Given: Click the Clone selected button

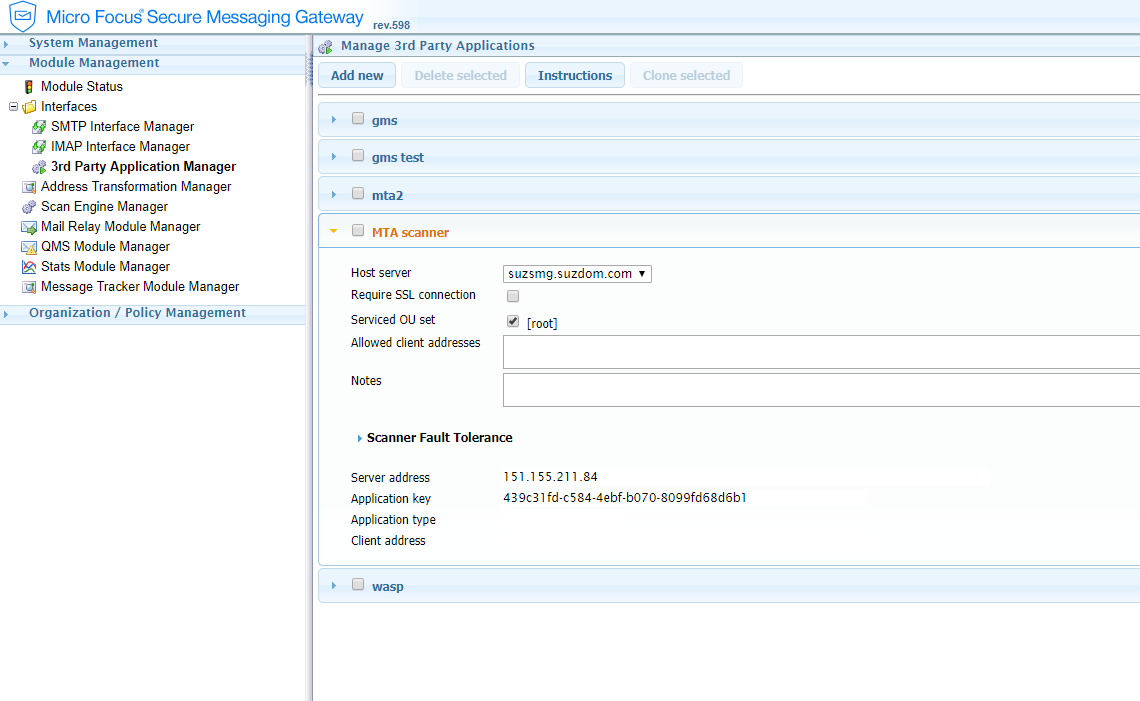Looking at the screenshot, I should (x=686, y=76).
